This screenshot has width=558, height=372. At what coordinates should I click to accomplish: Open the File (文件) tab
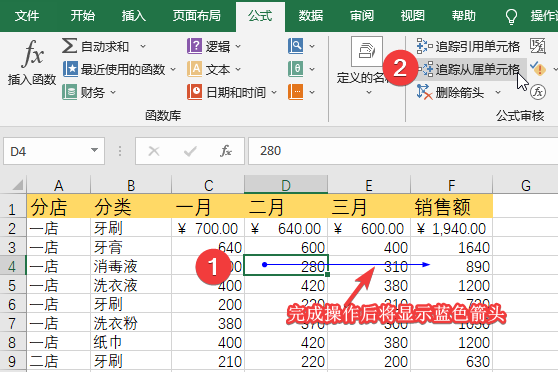[27, 16]
